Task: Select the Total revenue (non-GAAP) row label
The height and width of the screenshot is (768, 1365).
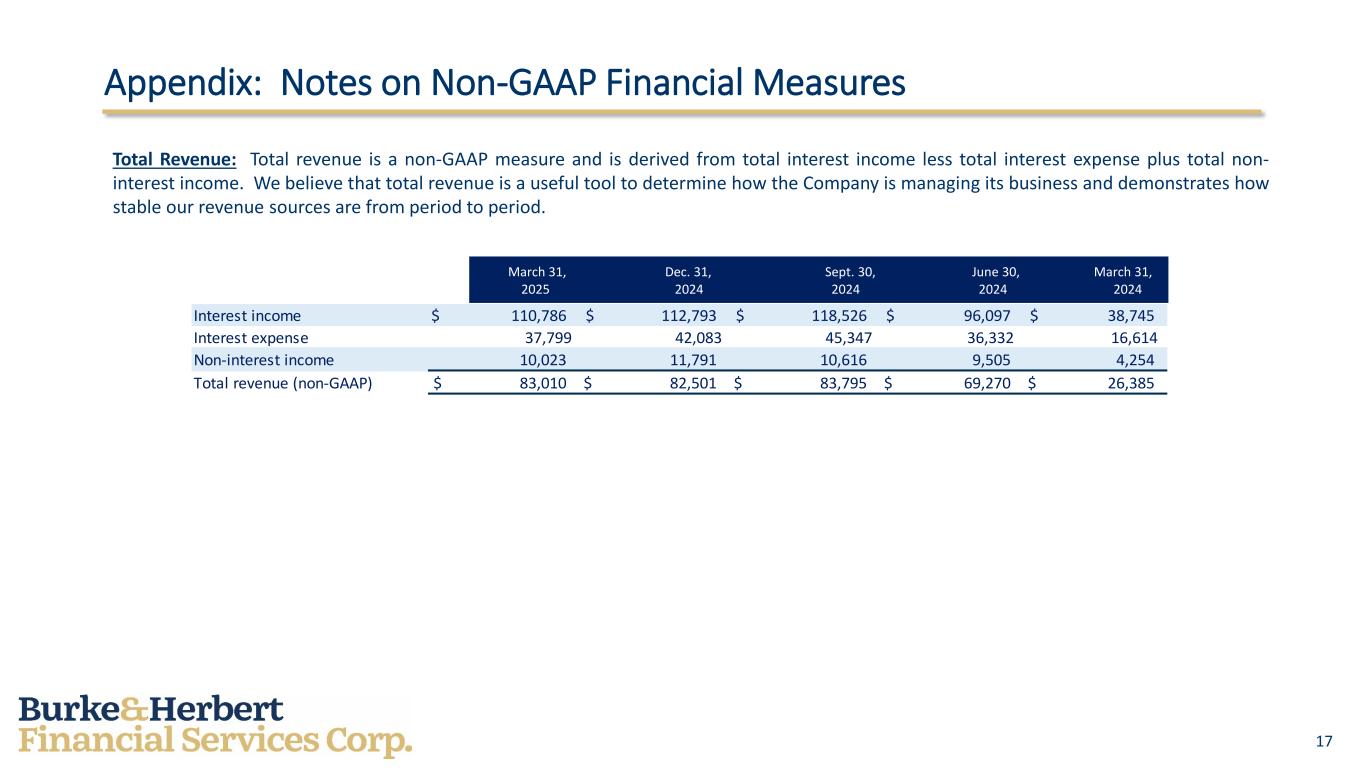Action: click(283, 382)
